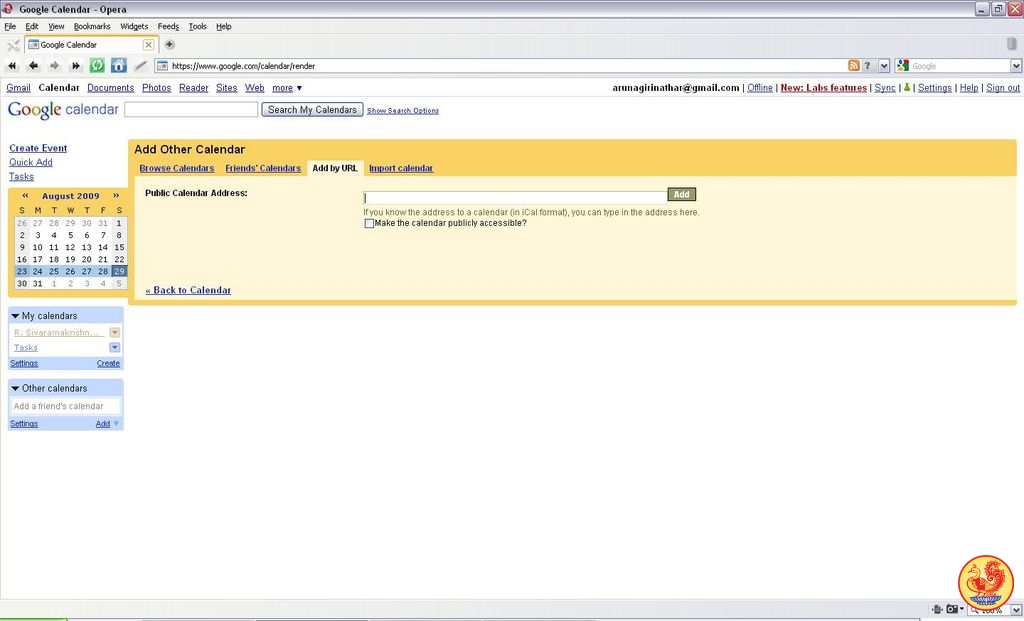Click the Public Calendar Address input field
Image resolution: width=1024 pixels, height=621 pixels.
(515, 197)
